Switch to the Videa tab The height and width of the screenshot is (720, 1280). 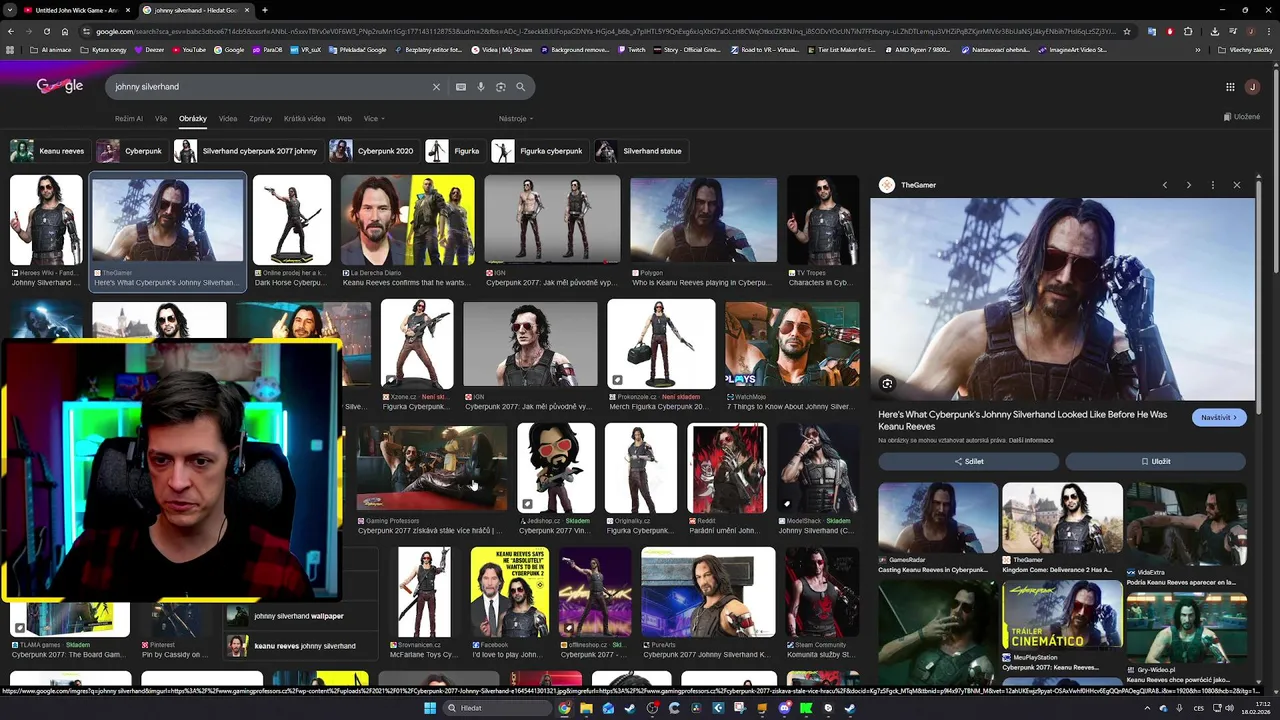click(228, 119)
